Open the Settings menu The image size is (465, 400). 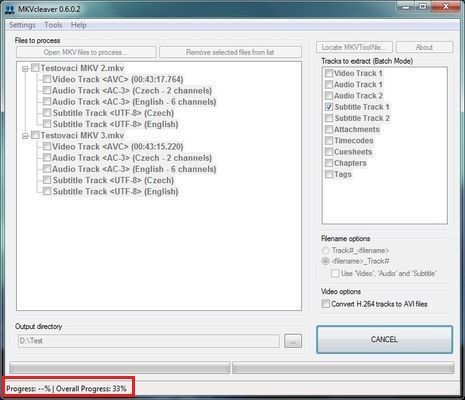click(x=22, y=25)
